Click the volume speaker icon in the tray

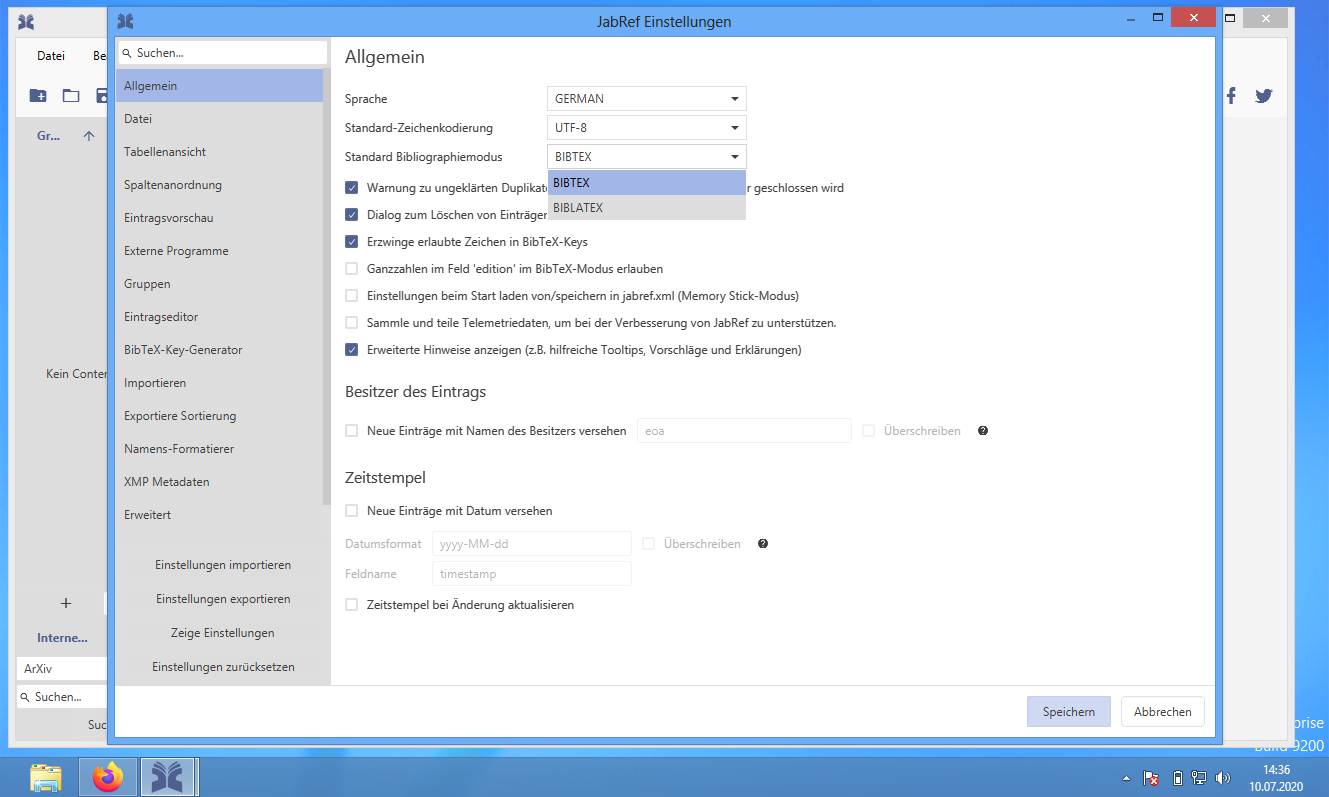[1223, 778]
